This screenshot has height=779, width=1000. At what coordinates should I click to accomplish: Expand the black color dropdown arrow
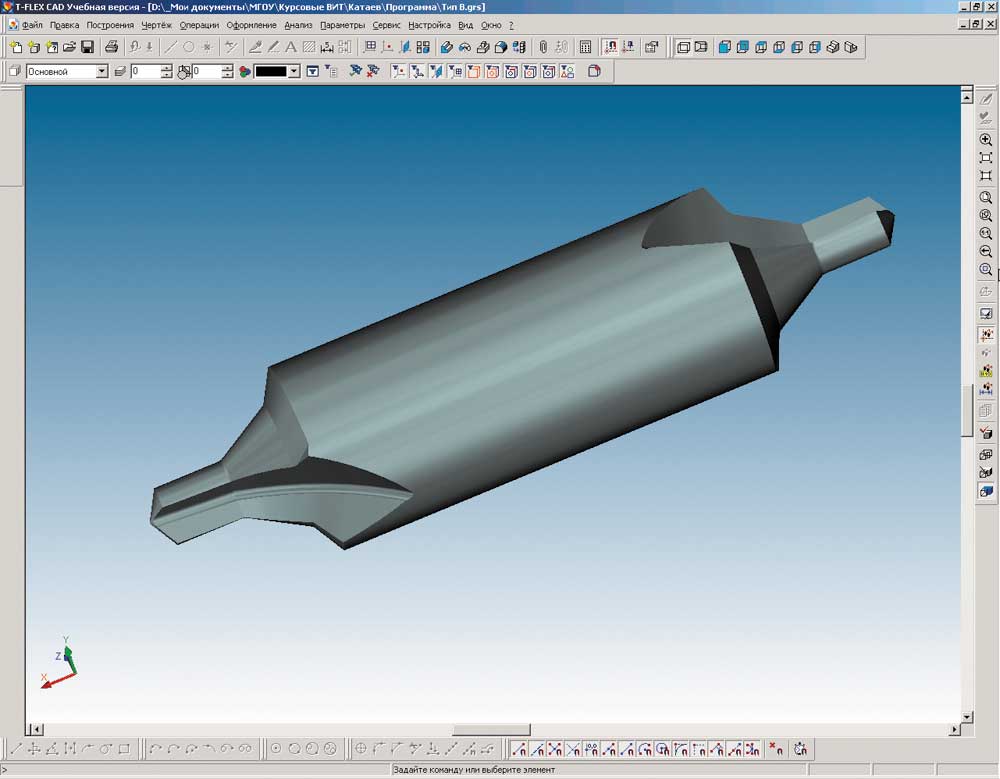click(295, 72)
